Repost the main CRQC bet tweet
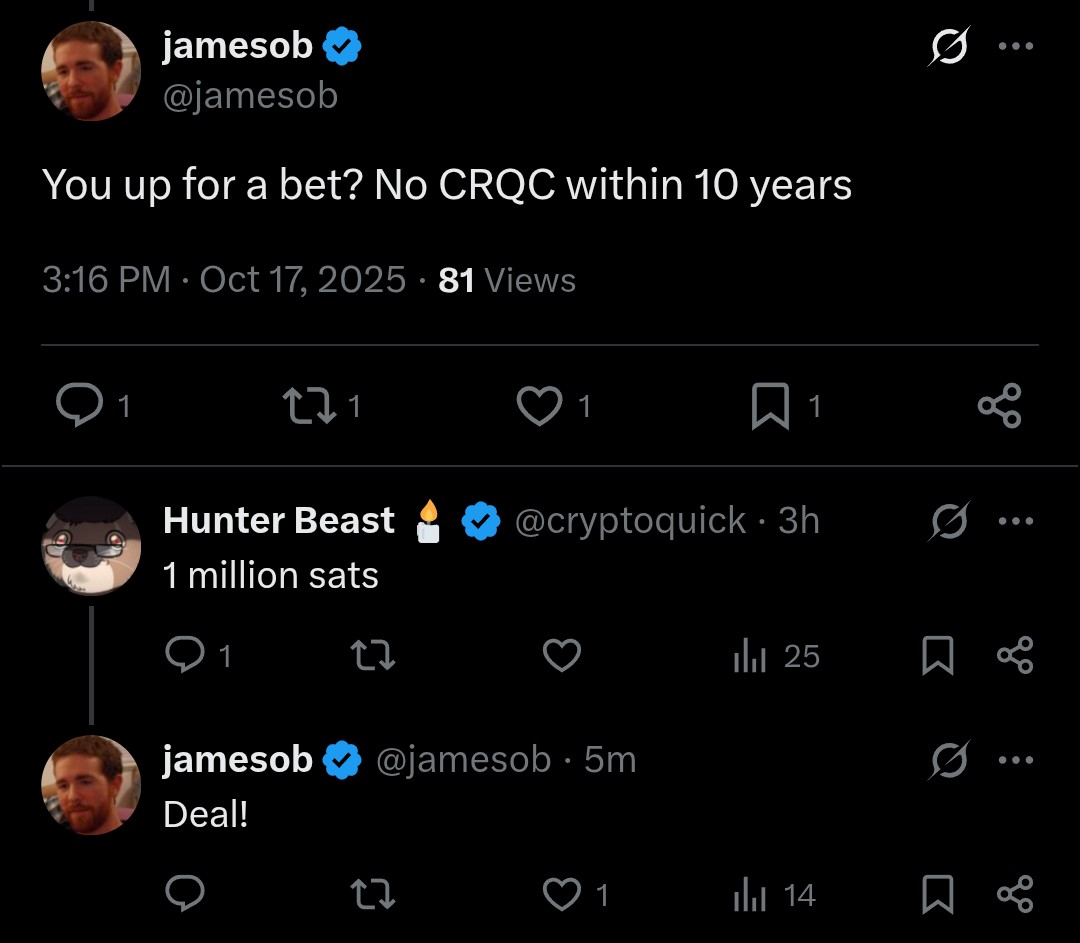Image resolution: width=1080 pixels, height=943 pixels. 305,405
